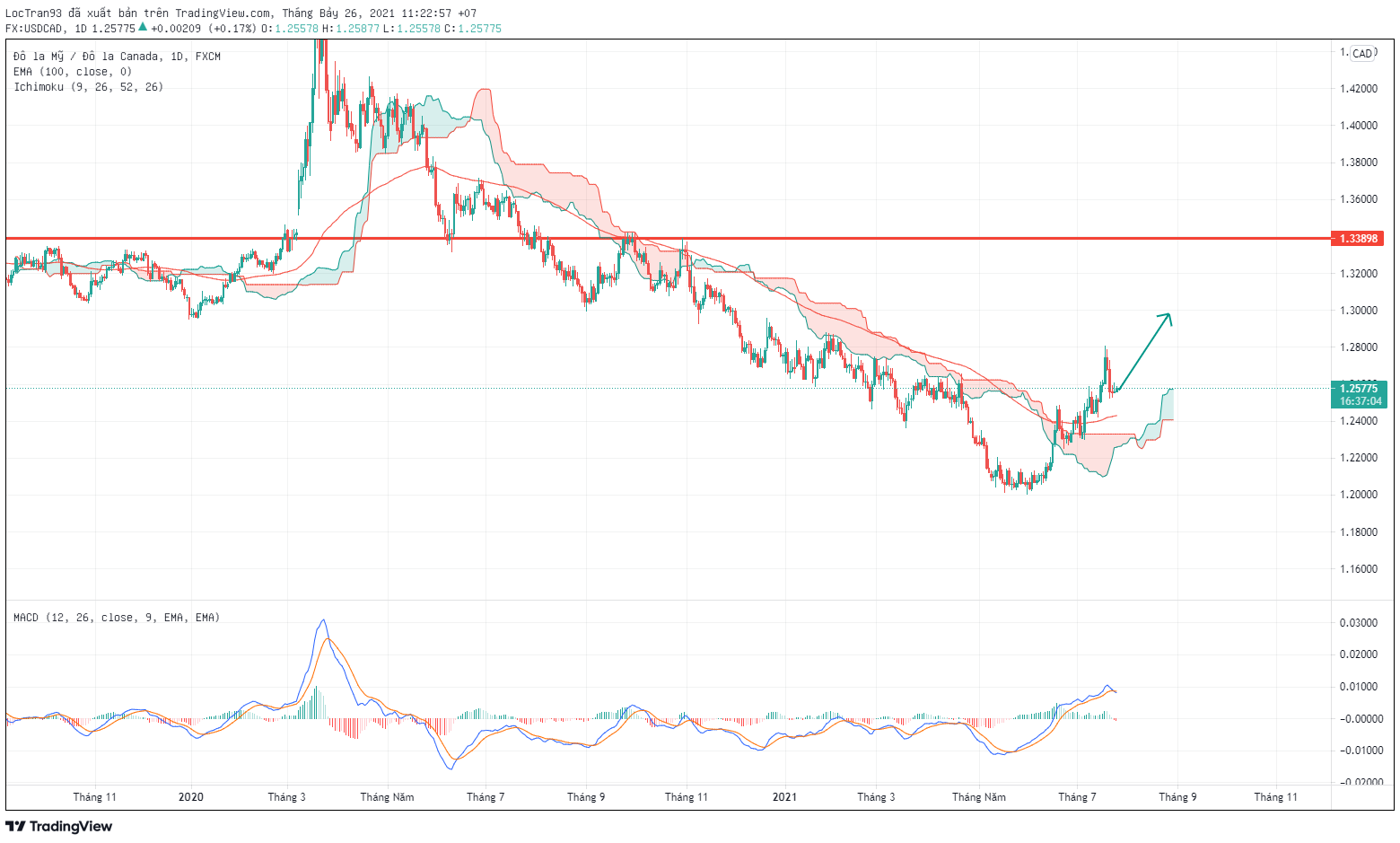The width and height of the screenshot is (1400, 843).
Task: Click the chart title Đô la Mỹ / Đô la Canada
Action: (88, 57)
